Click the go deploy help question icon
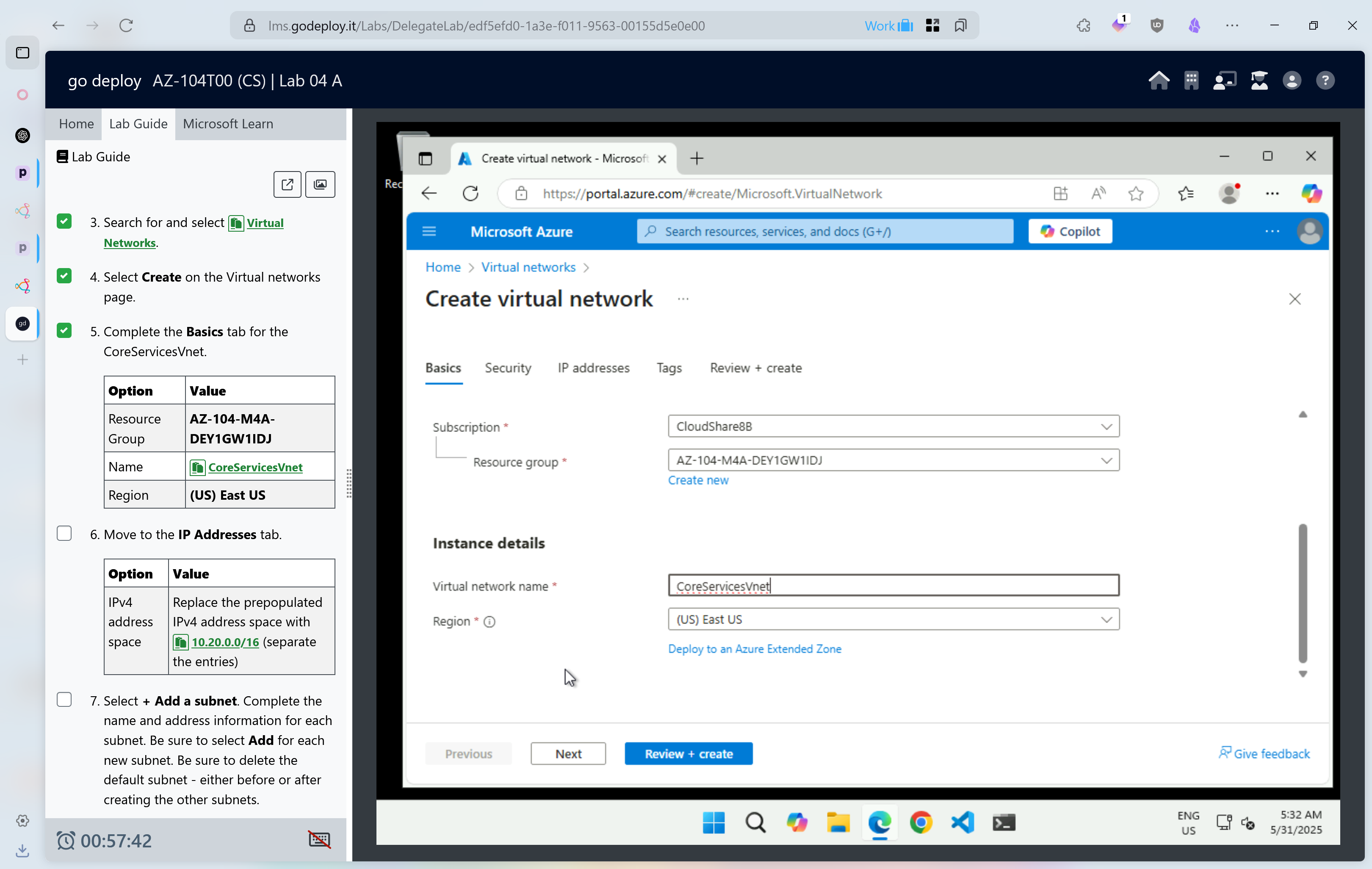 (x=1325, y=80)
